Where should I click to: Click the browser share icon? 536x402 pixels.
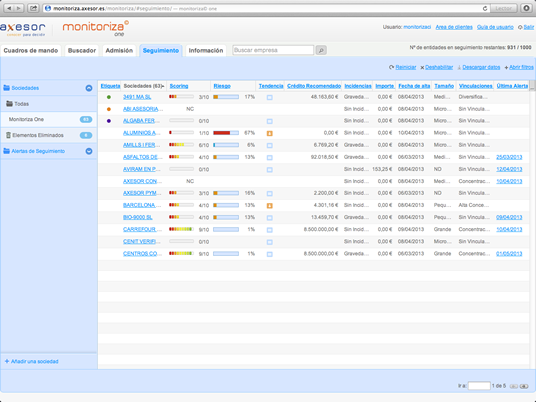pyautogui.click(x=33, y=8)
